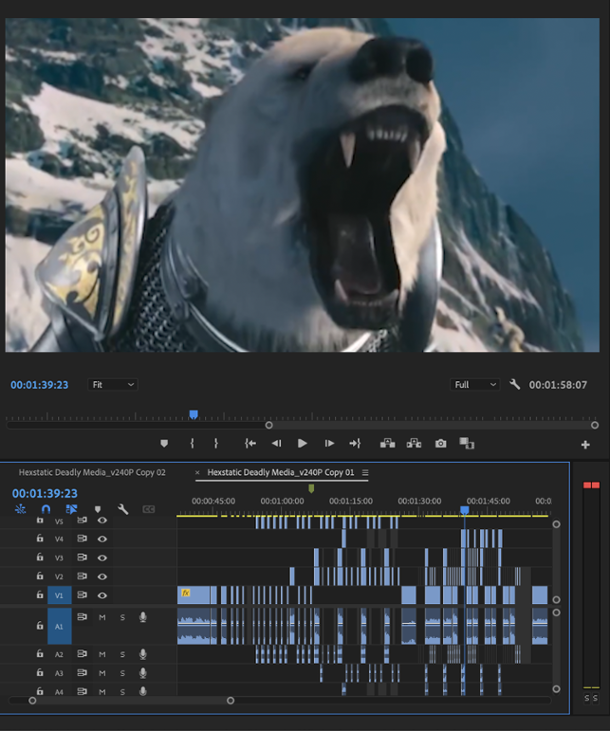Screen dimensions: 610x731
Task: Enable voice-over record on A1
Action: pos(143,617)
